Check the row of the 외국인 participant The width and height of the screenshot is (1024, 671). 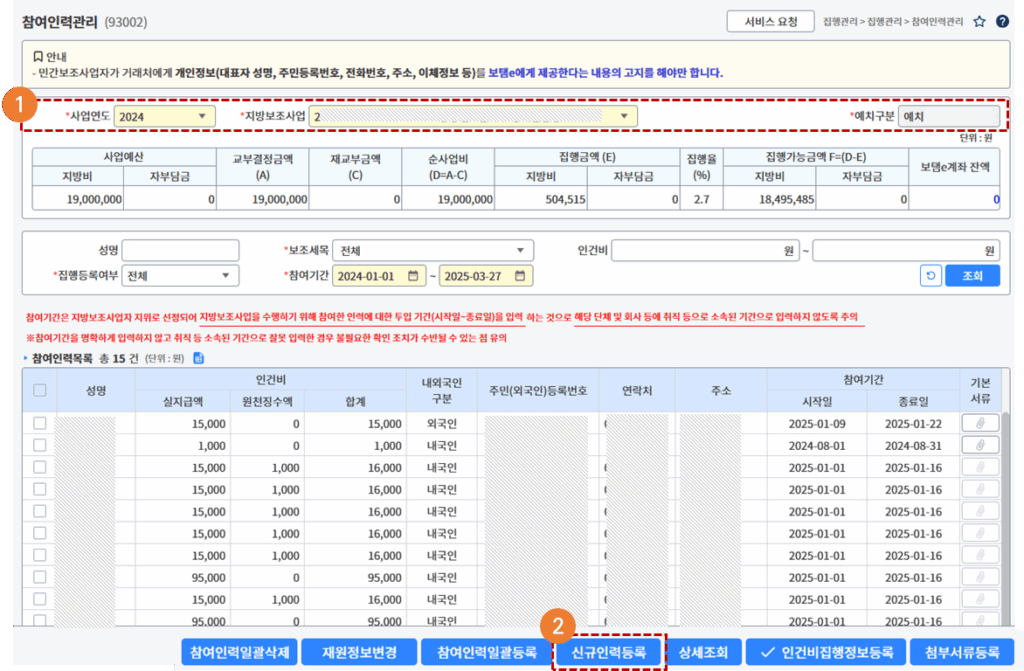coord(40,423)
